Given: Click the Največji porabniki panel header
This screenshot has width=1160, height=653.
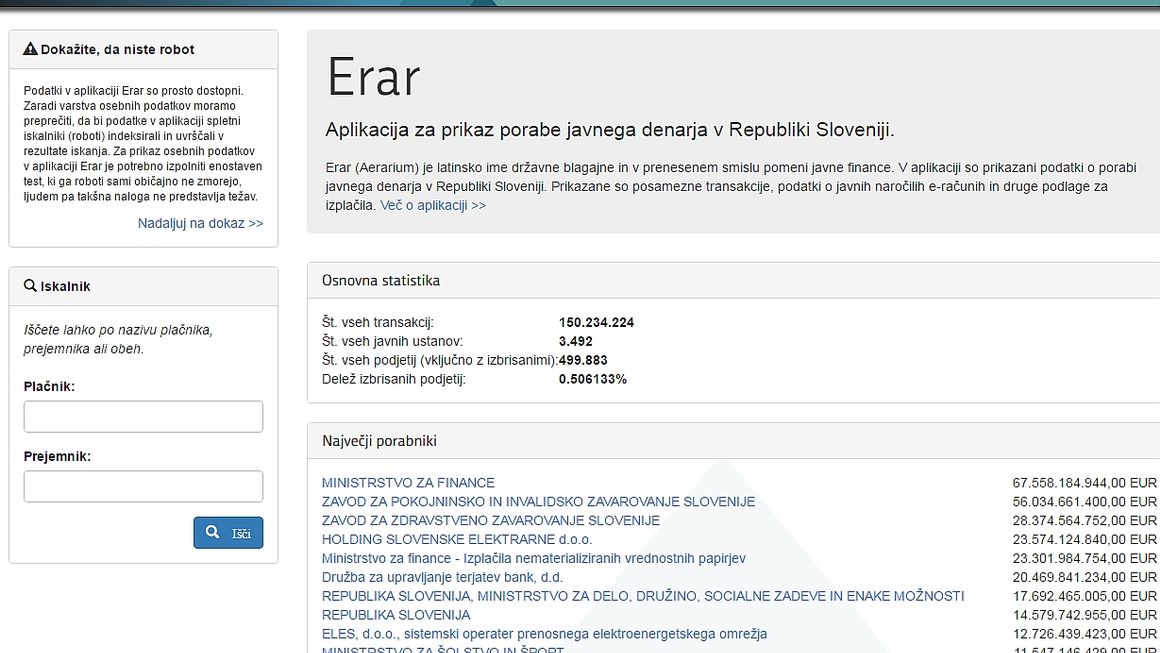Looking at the screenshot, I should pyautogui.click(x=379, y=441).
